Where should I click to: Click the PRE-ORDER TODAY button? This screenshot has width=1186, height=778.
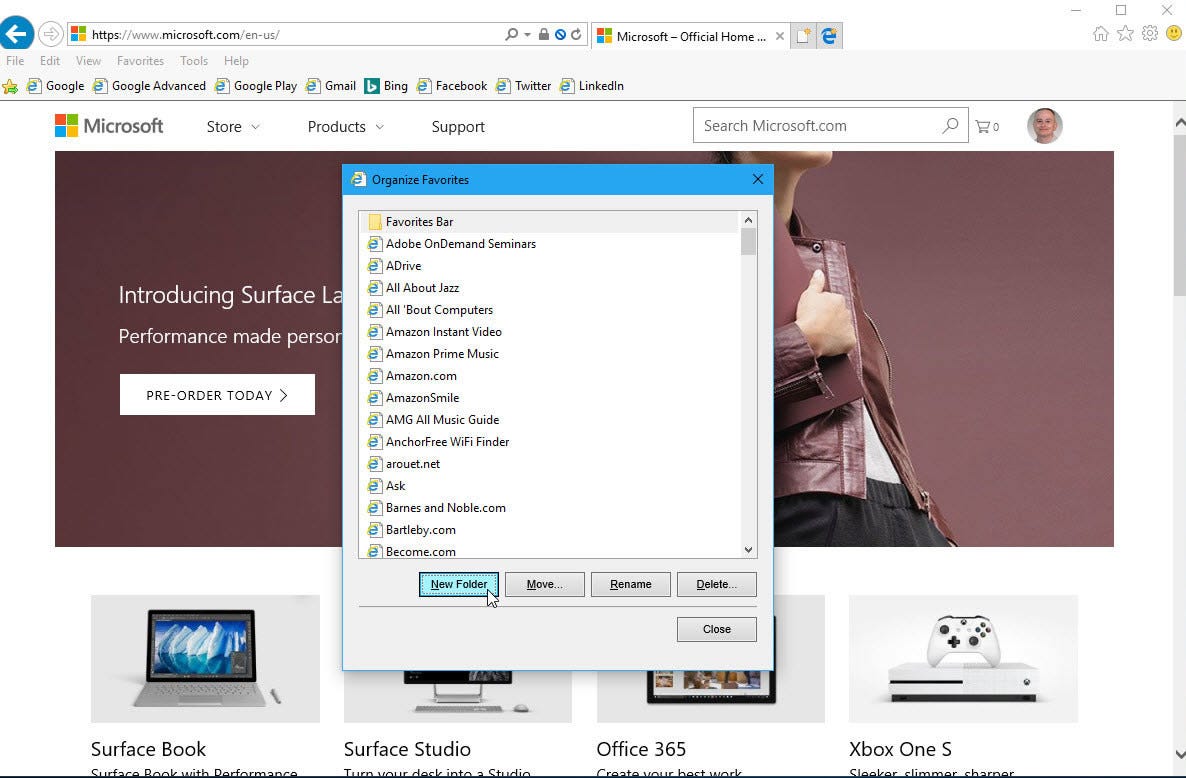click(x=217, y=394)
